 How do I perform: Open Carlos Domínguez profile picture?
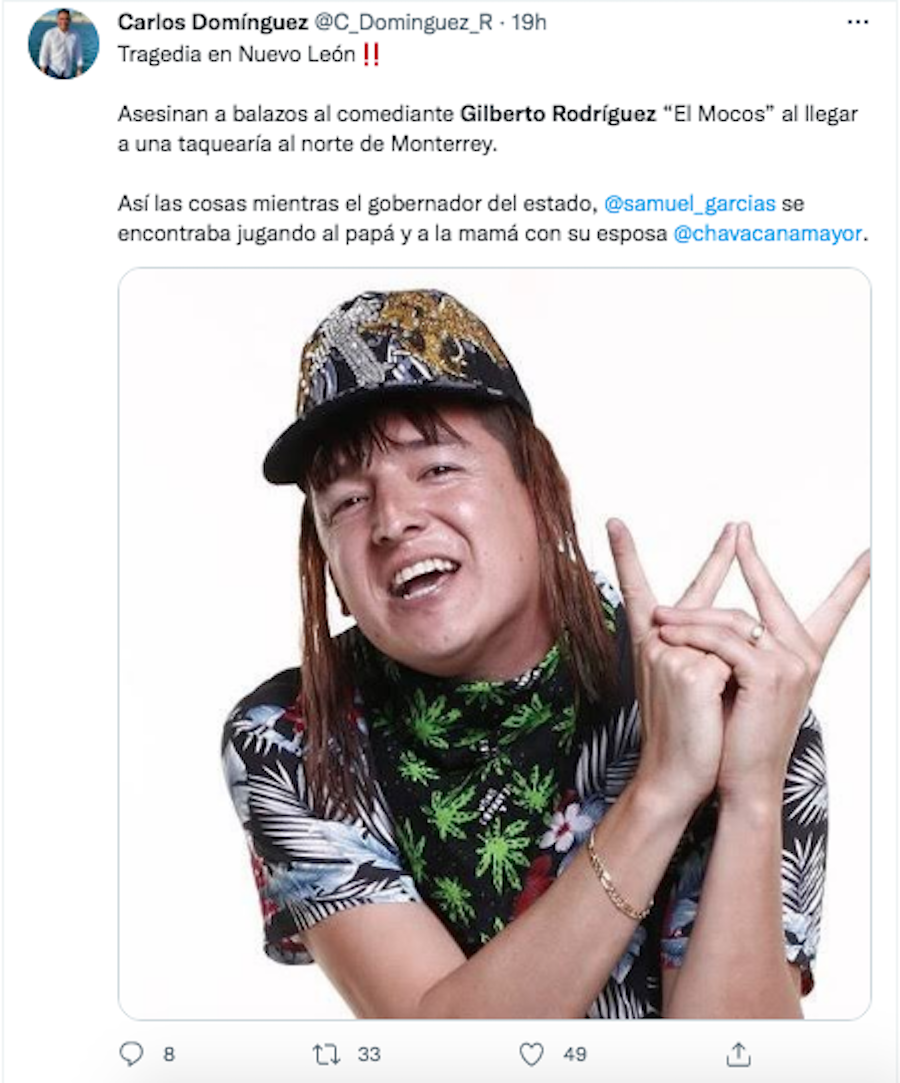point(64,44)
